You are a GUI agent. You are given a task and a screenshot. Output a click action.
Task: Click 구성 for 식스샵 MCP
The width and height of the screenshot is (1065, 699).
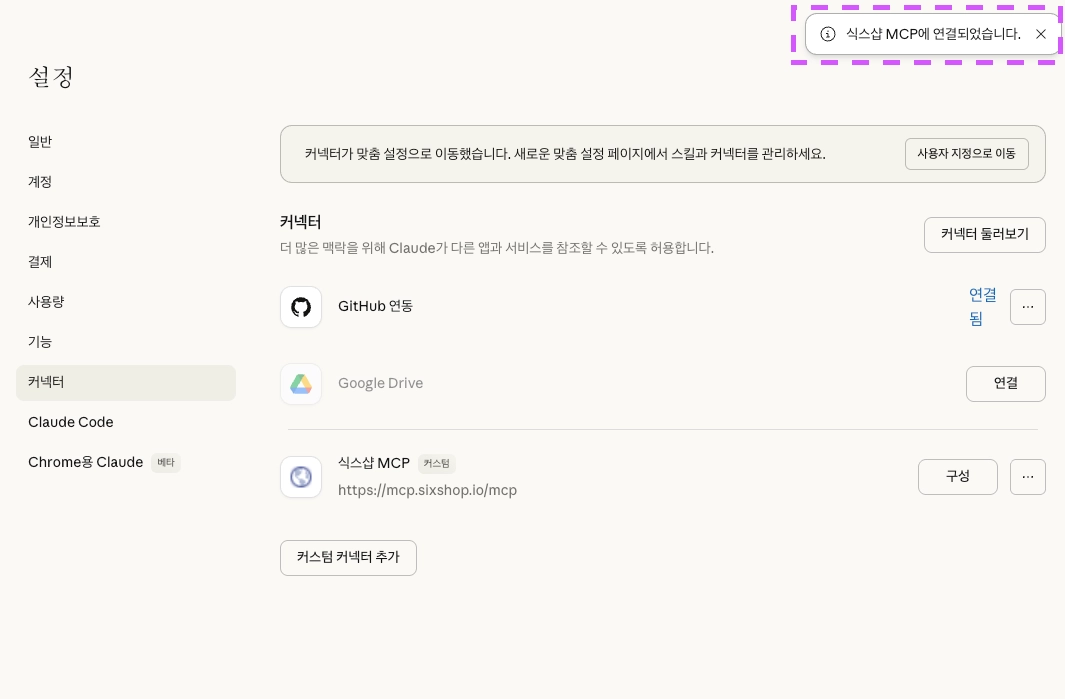[957, 477]
